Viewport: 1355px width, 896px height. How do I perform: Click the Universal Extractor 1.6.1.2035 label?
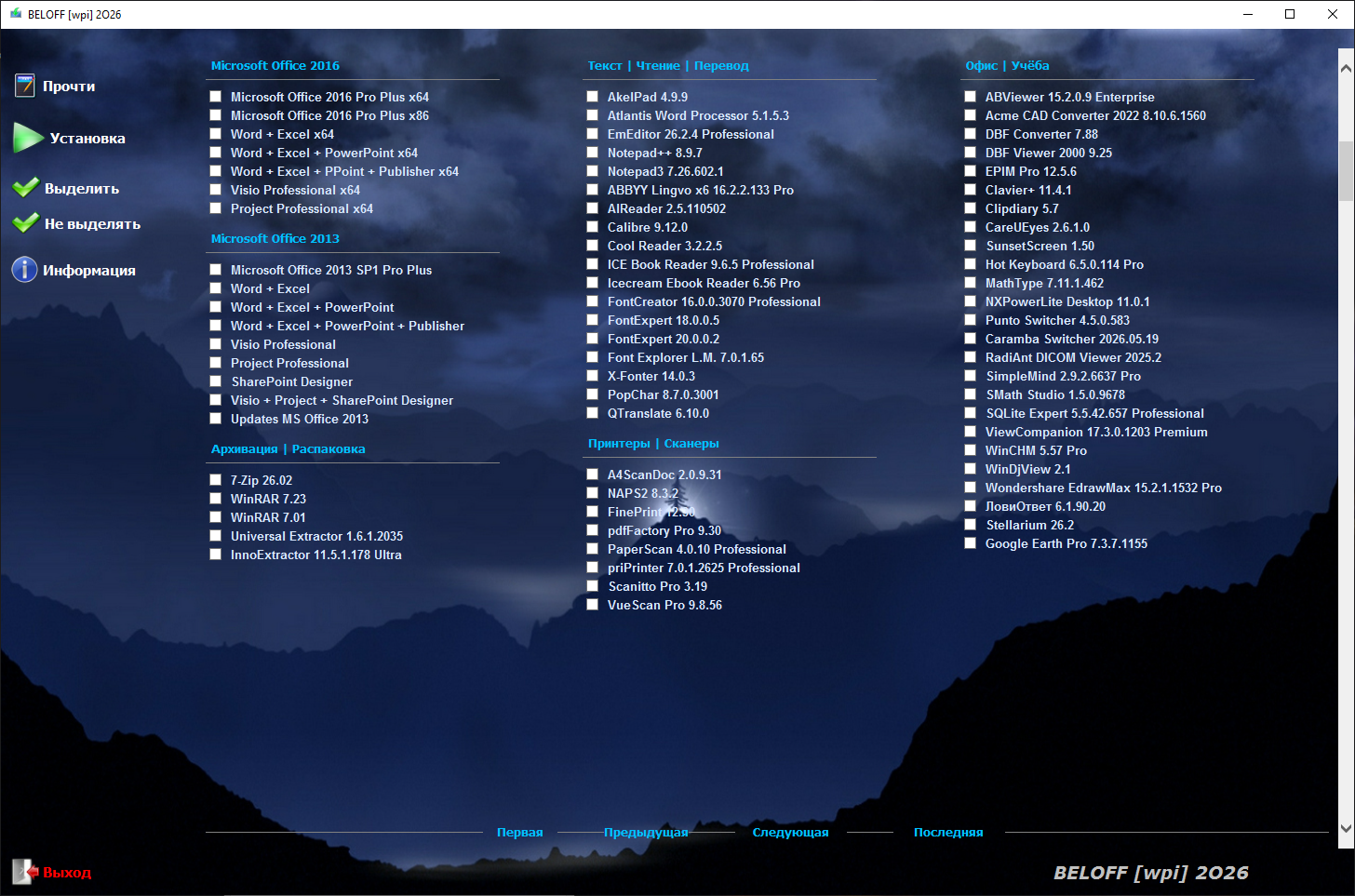pyautogui.click(x=316, y=536)
